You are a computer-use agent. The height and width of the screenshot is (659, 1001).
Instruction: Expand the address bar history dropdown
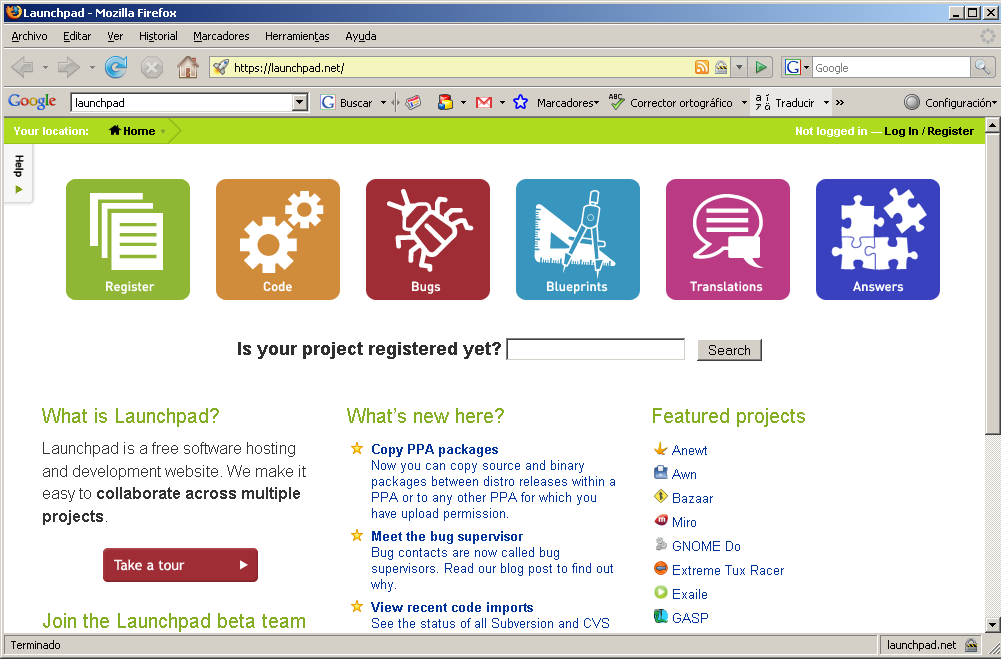pos(739,67)
